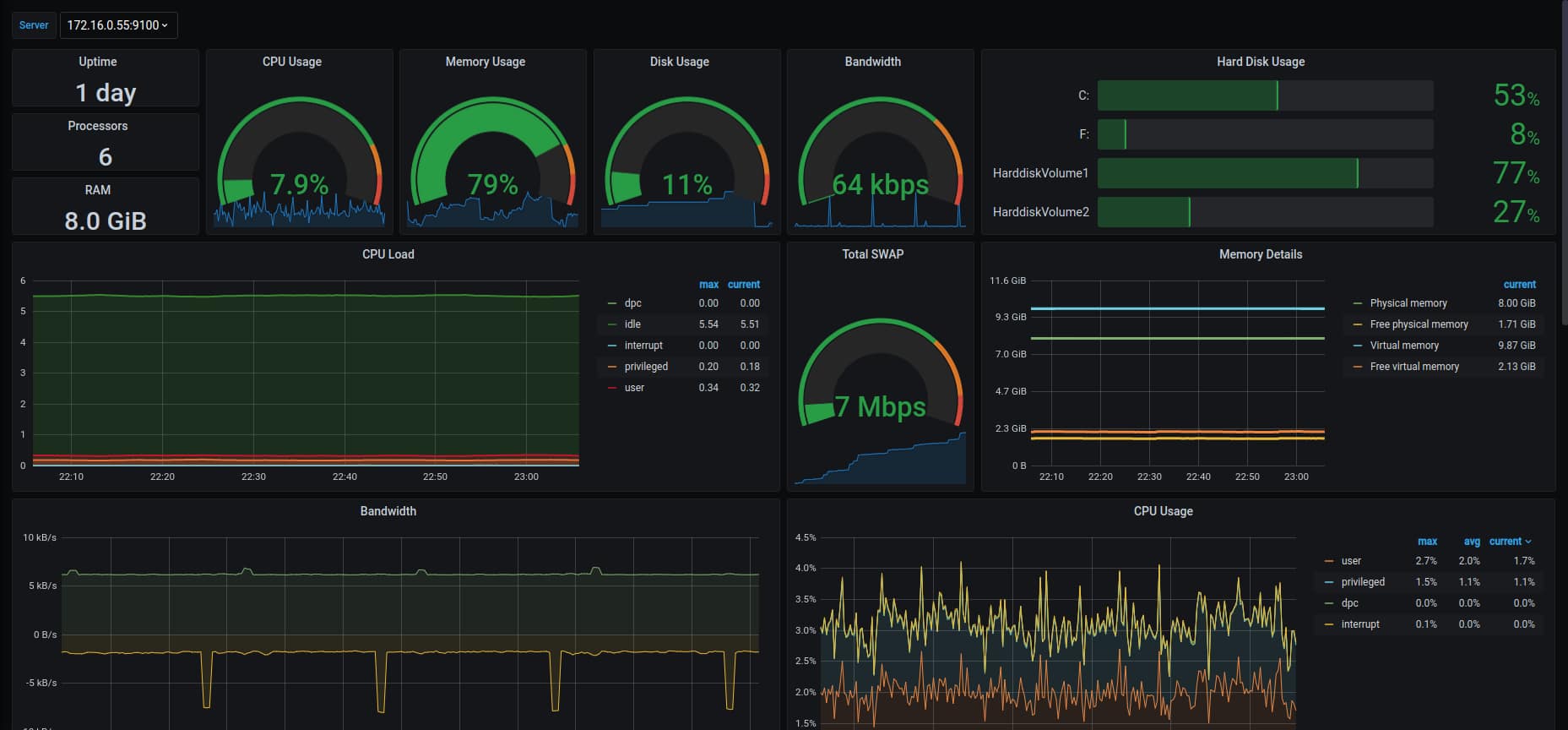Open color picker for dpc in CPU Load legend
Screen dimensions: 1568x730
[612, 303]
